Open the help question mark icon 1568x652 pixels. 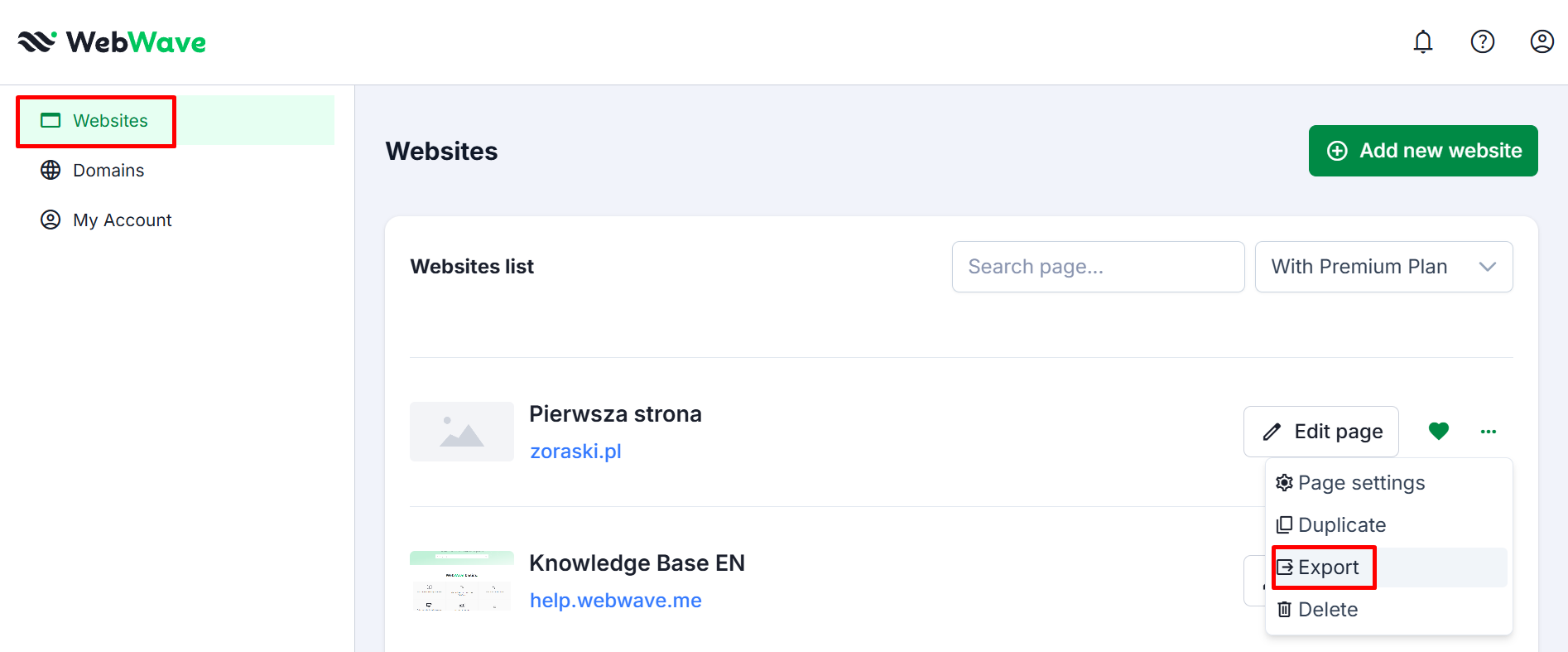1482,41
